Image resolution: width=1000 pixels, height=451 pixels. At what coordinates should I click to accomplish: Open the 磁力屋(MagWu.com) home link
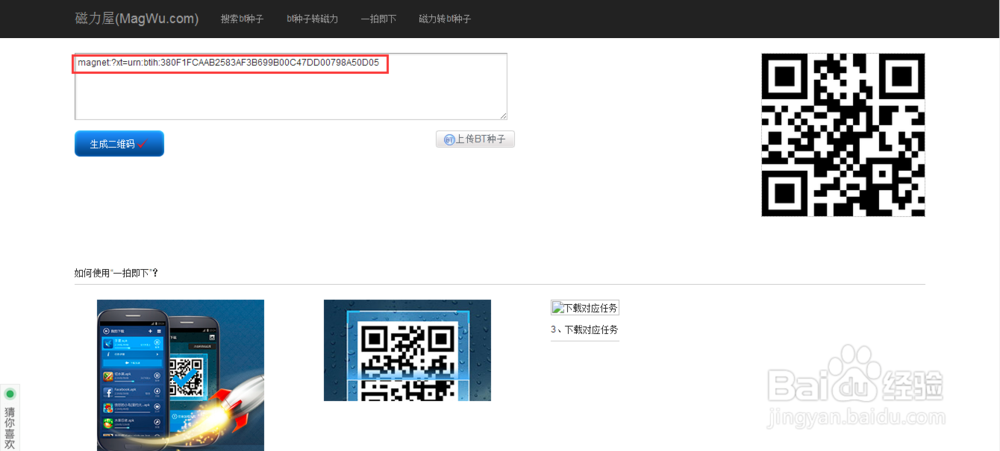136,19
